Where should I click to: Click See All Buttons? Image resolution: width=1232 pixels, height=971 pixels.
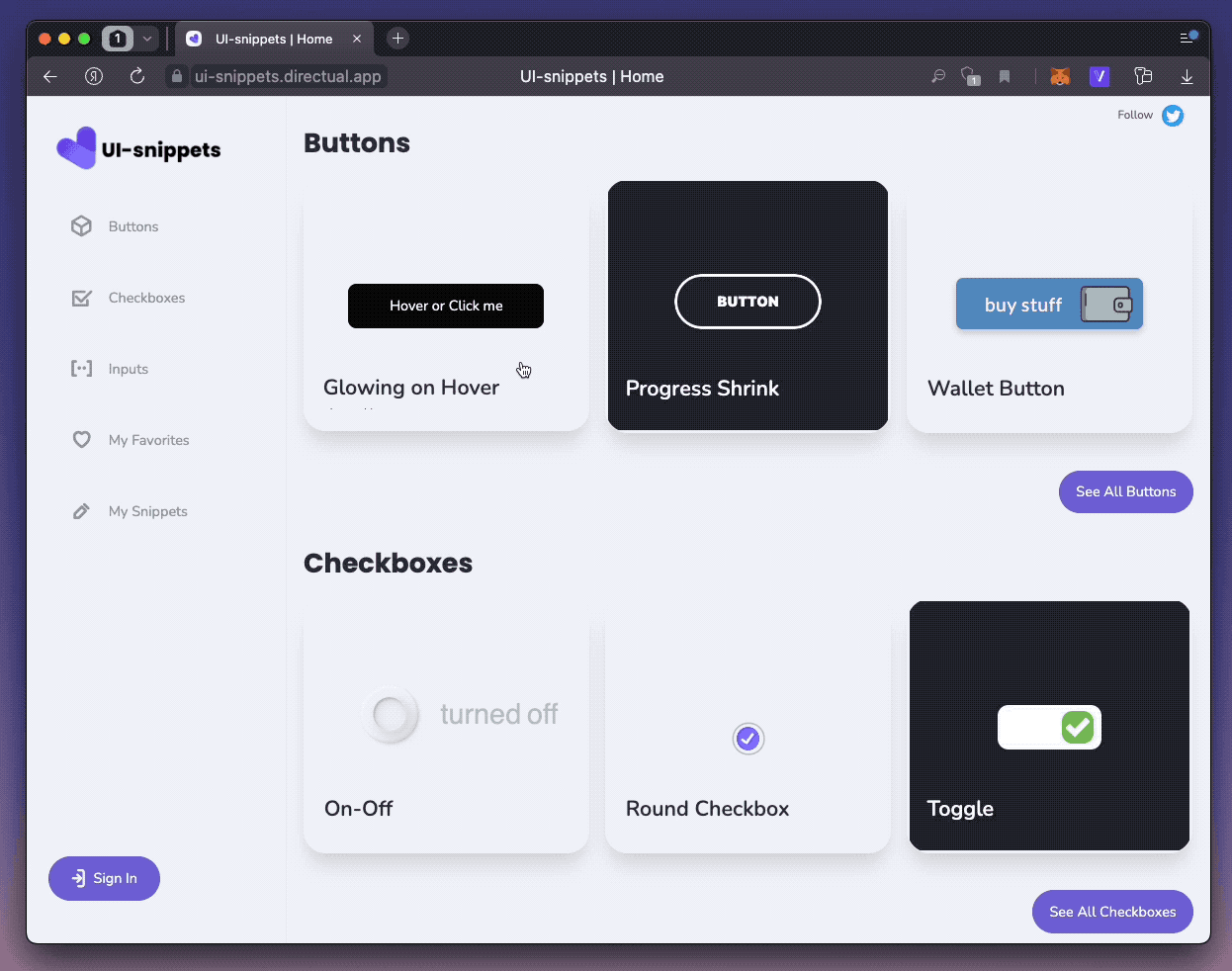point(1126,491)
